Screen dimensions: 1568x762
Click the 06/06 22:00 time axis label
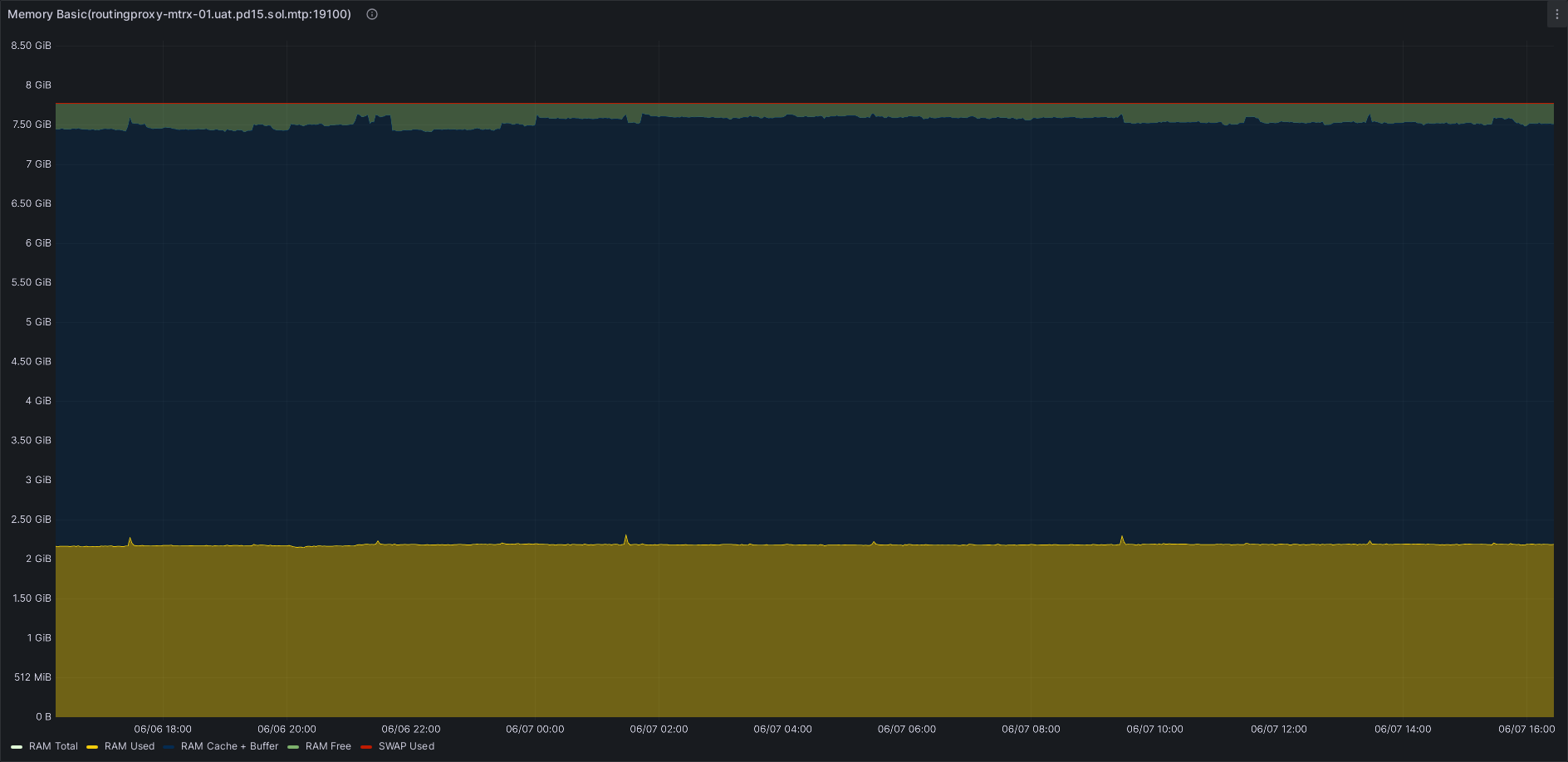[411, 729]
